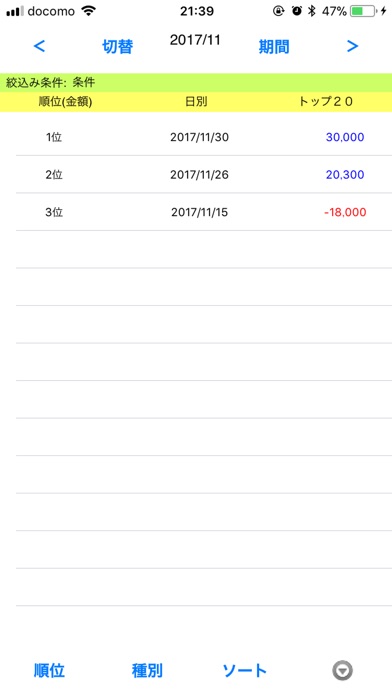
Task: Select the 1位 row dated 2017/11/30
Action: coord(204,137)
